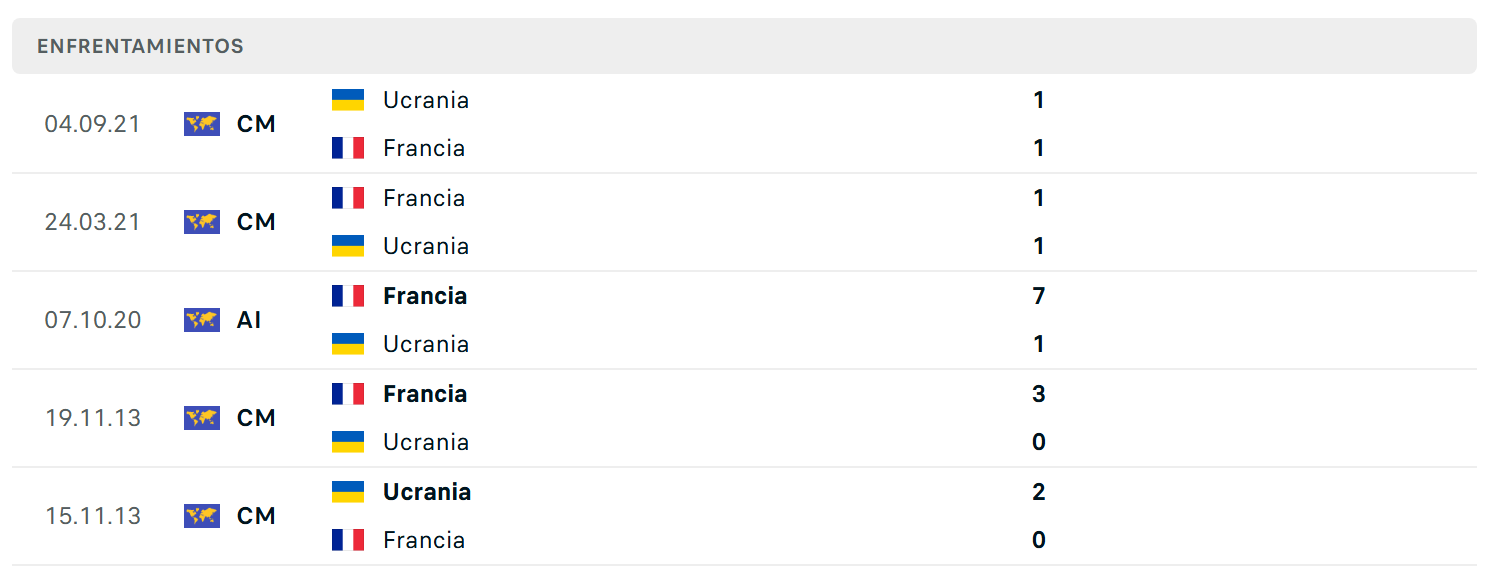
Task: Click the world map icon for 15.11.13 match
Action: pyautogui.click(x=202, y=516)
